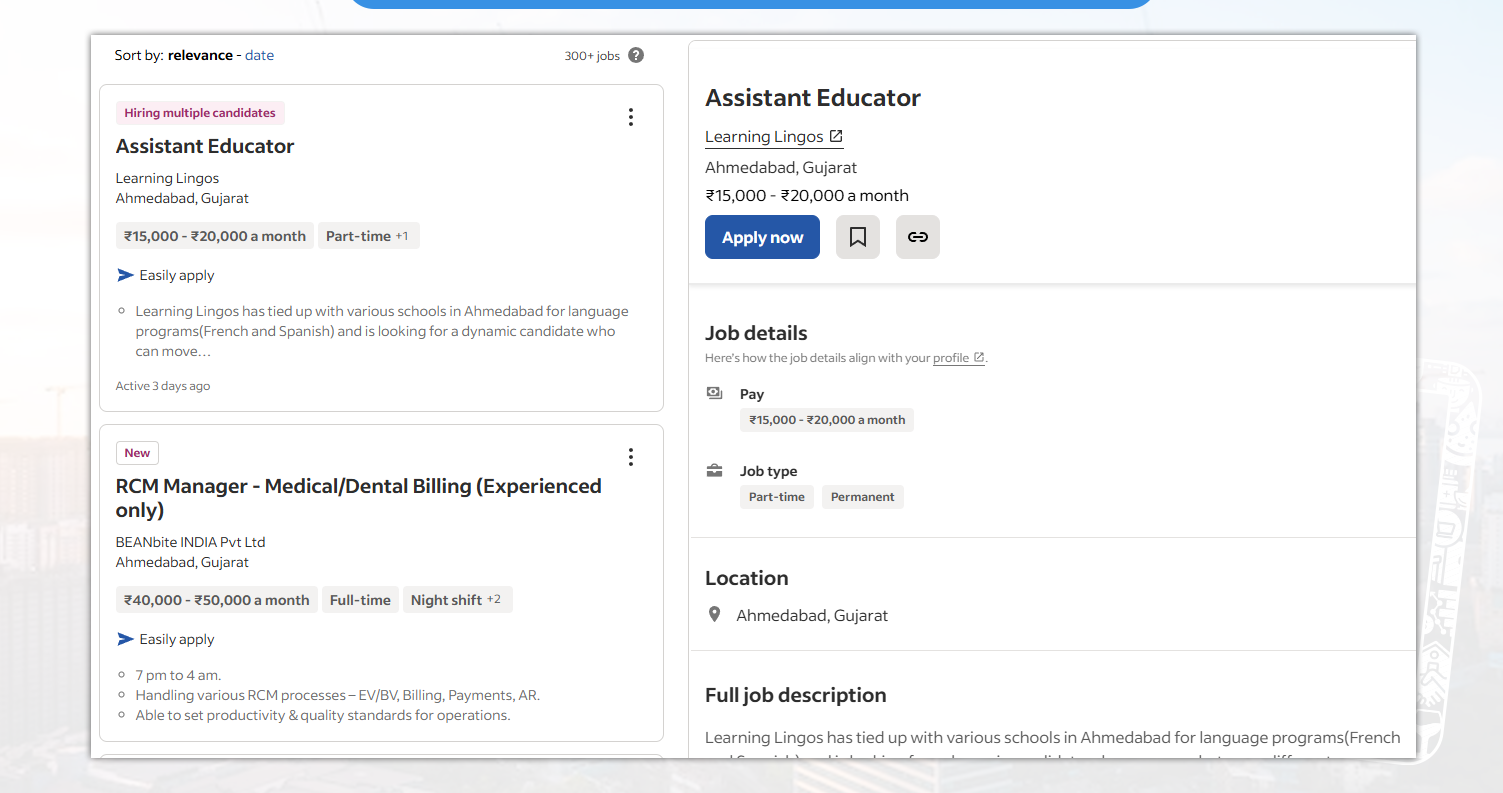This screenshot has width=1503, height=793.
Task: Copy job link using the chain icon
Action: [917, 237]
